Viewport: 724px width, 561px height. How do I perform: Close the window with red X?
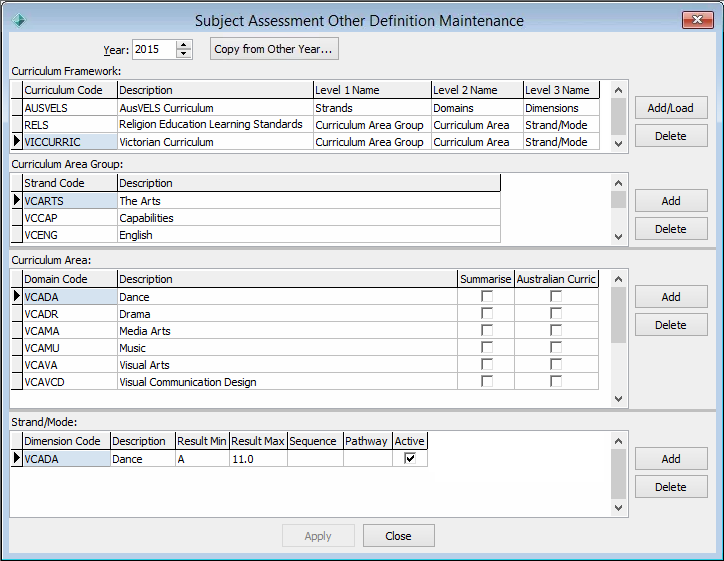click(698, 19)
